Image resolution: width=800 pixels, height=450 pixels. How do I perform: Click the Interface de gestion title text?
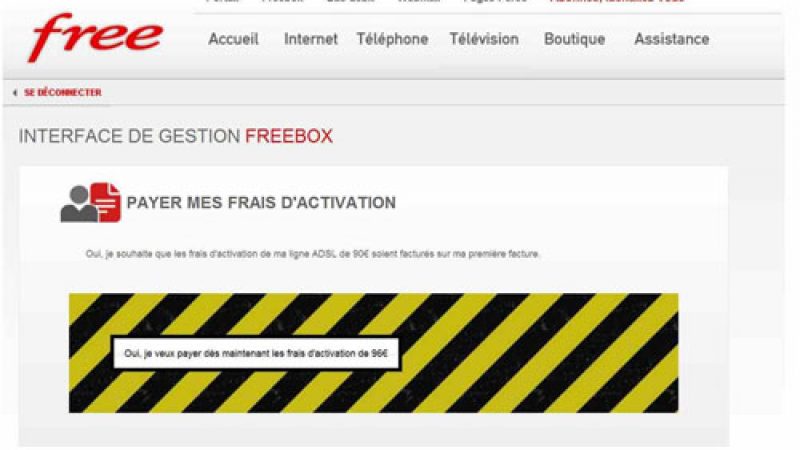tap(129, 136)
